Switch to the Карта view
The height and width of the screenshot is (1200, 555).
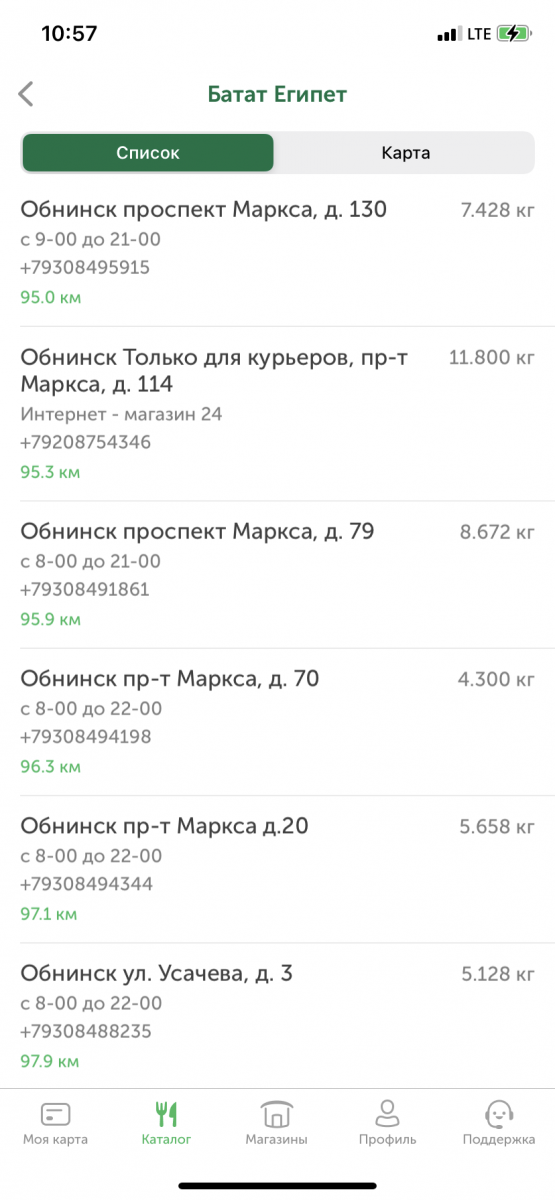(405, 153)
